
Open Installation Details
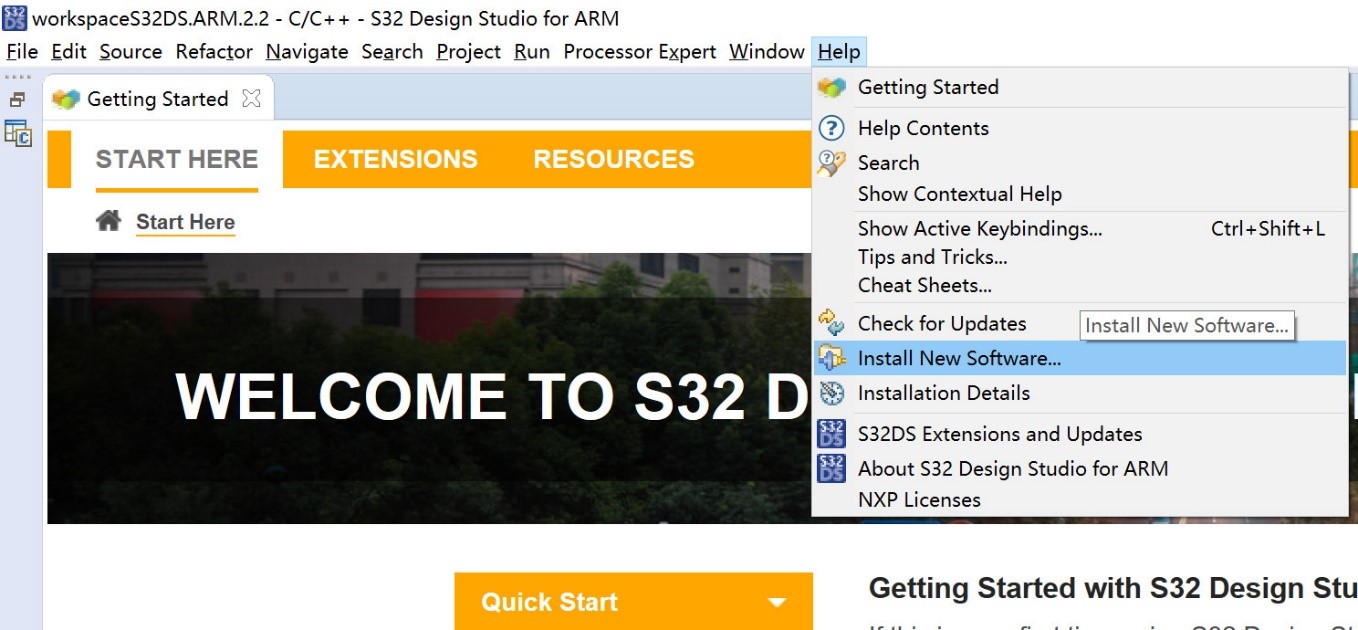pyautogui.click(x=1079, y=393)
